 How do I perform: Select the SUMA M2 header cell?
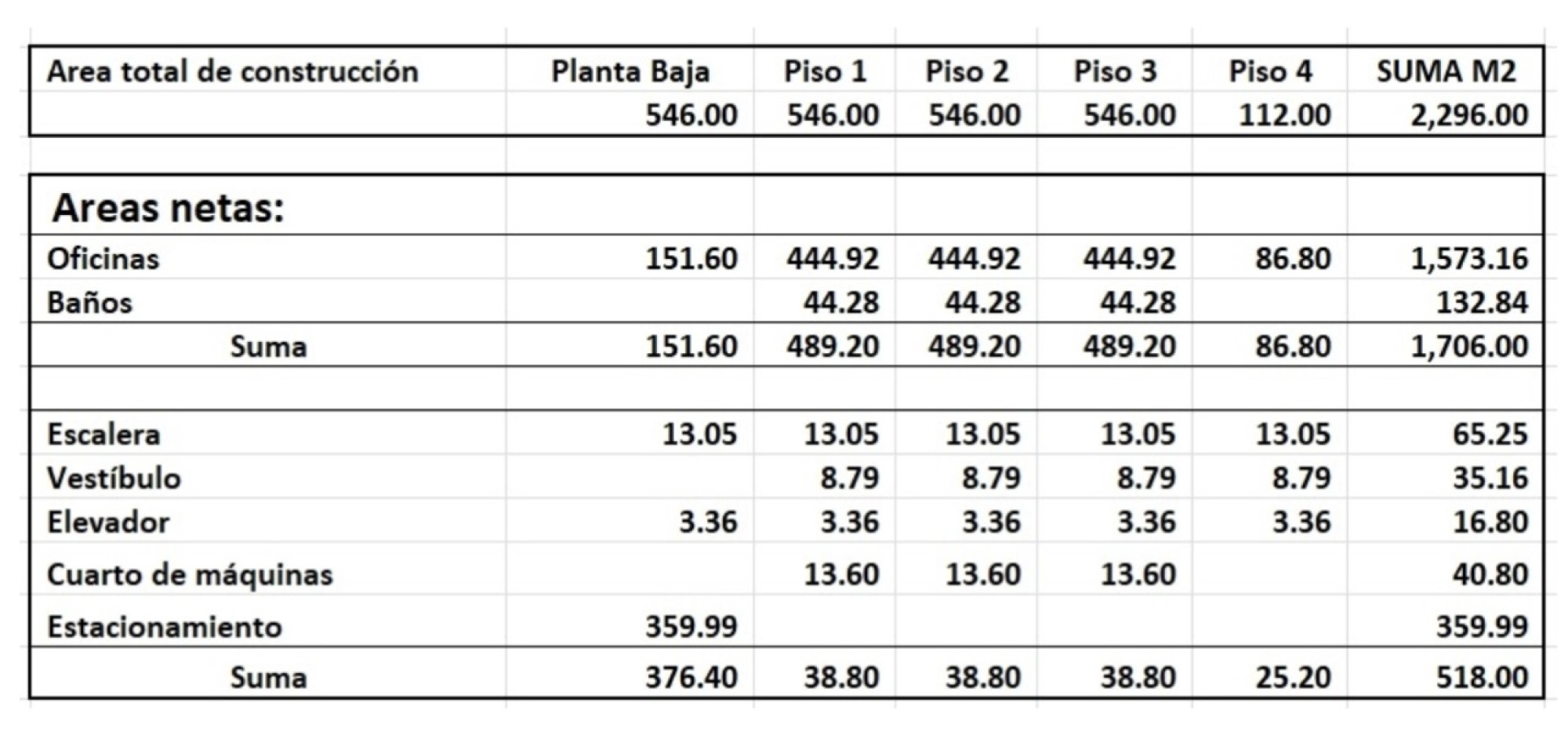tap(1446, 71)
